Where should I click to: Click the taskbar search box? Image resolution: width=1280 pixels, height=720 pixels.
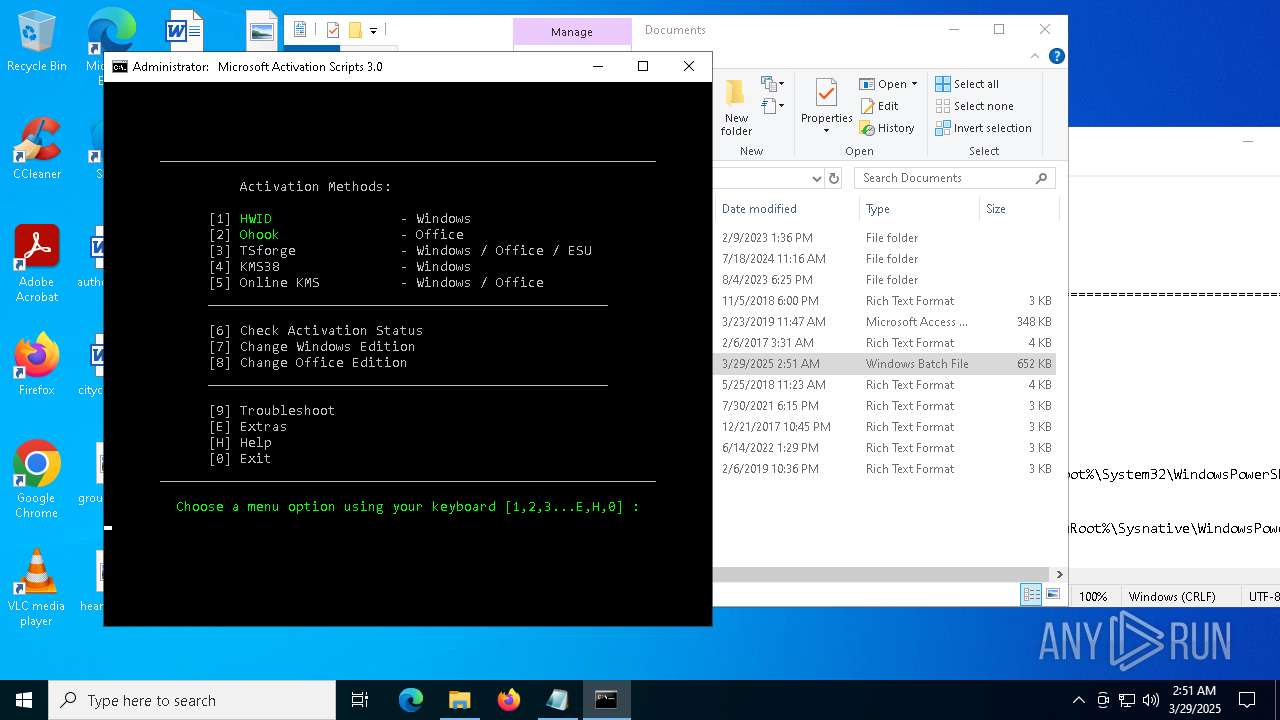(x=192, y=700)
